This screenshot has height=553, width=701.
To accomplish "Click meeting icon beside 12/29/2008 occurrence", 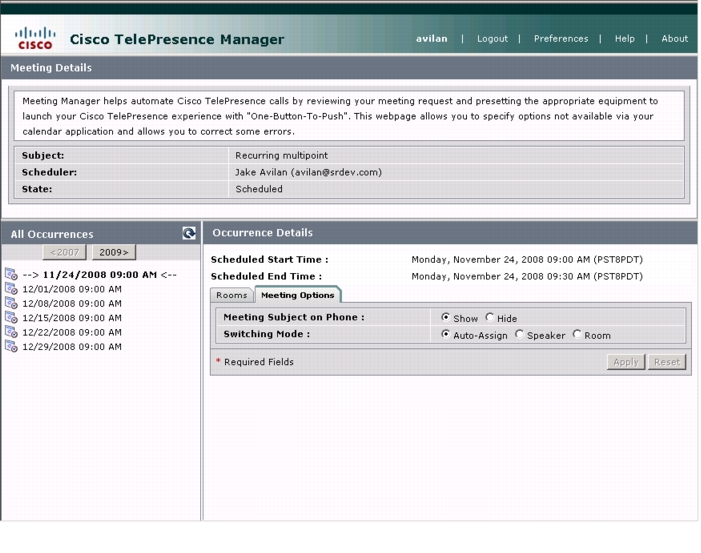I will click(11, 346).
